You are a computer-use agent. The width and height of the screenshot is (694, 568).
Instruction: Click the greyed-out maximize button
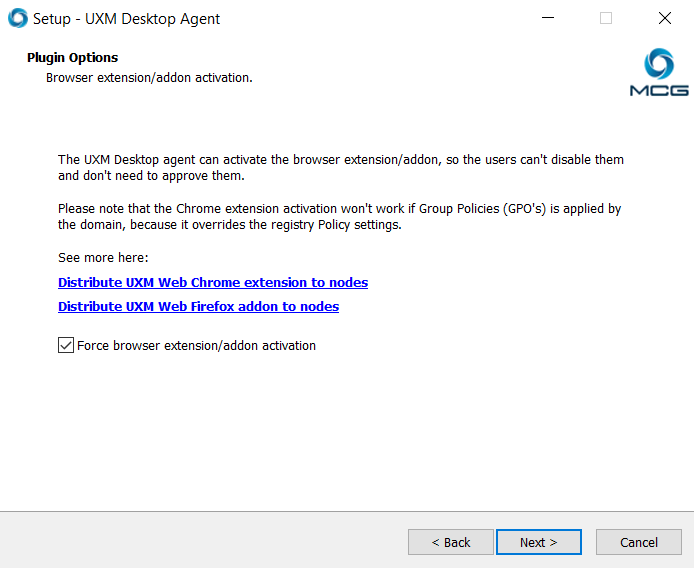pyautogui.click(x=606, y=18)
